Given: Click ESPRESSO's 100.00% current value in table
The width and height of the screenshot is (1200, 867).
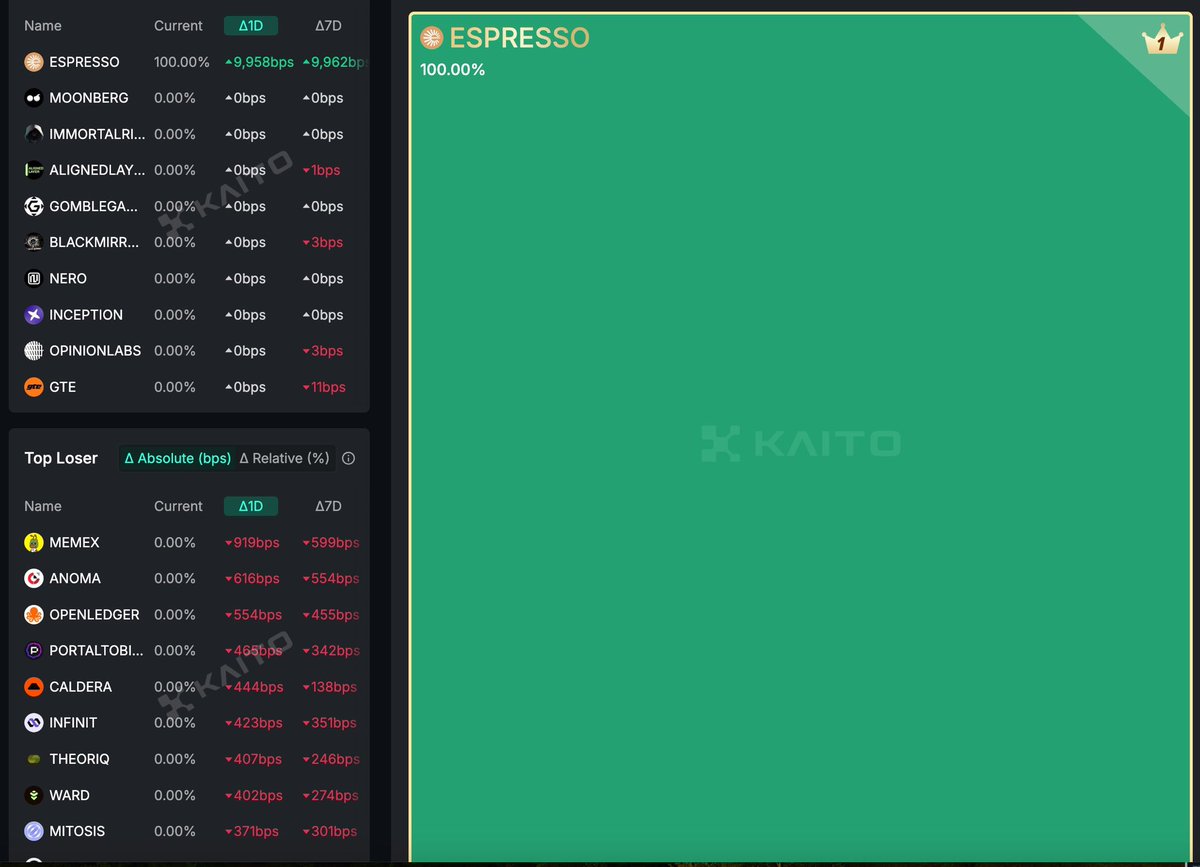Looking at the screenshot, I should pos(182,62).
